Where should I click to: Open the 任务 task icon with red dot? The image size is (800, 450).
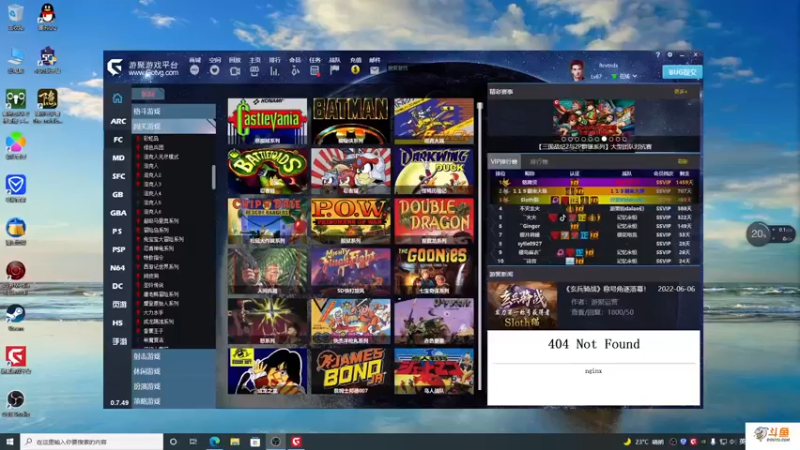(x=315, y=71)
